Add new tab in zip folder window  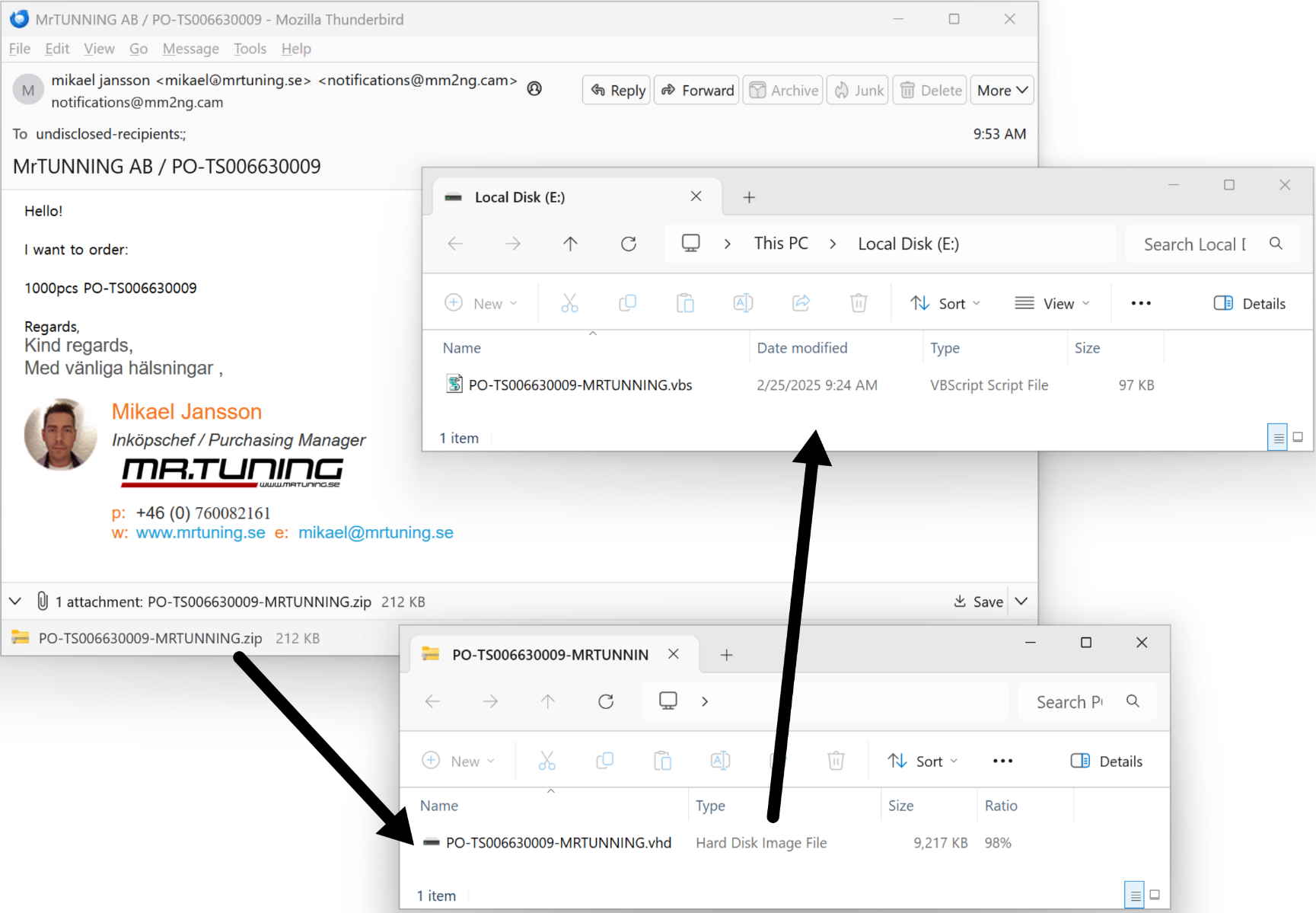pyautogui.click(x=727, y=655)
